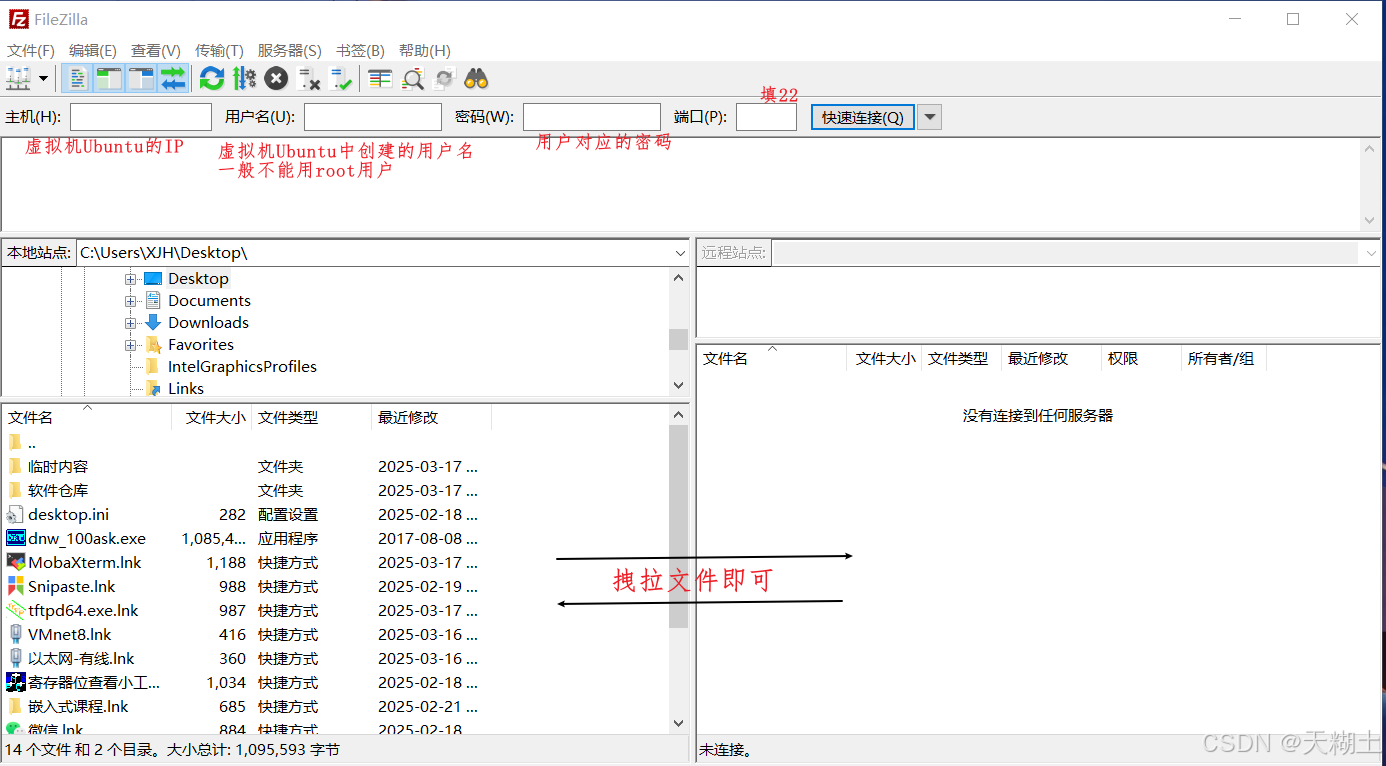Screen dimensions: 1386x766
Task: Sort local files by 最近修改 column
Action: click(431, 417)
